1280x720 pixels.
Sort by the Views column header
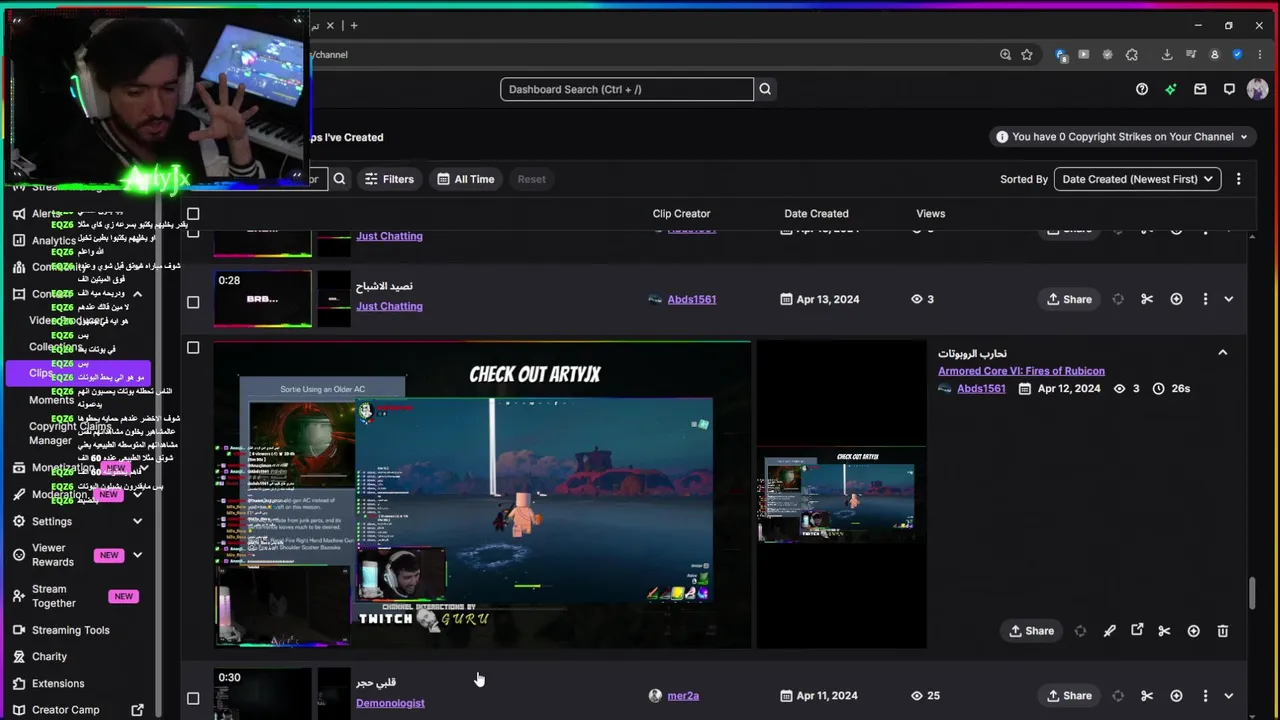[930, 213]
